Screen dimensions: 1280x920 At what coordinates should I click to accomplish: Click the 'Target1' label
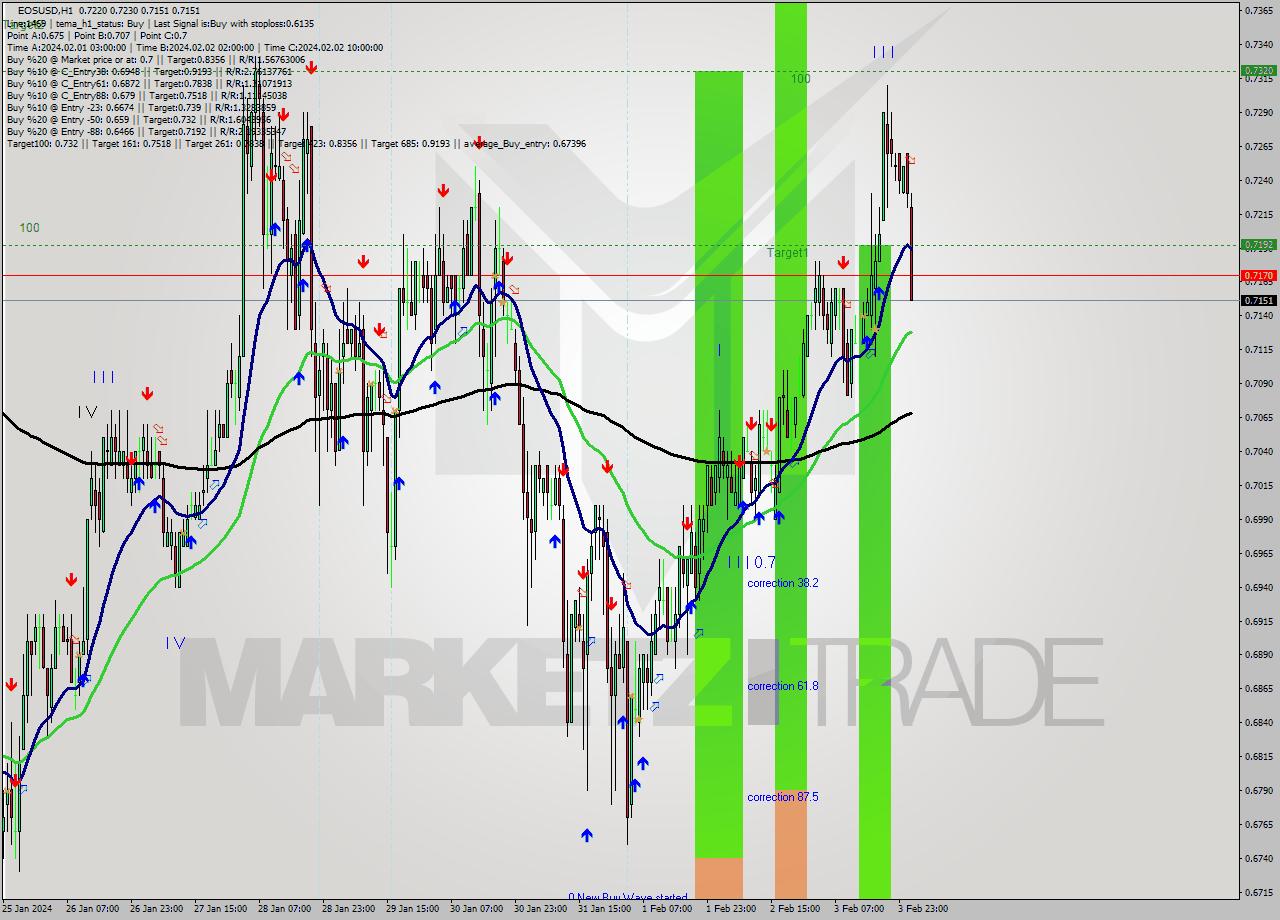click(x=787, y=253)
